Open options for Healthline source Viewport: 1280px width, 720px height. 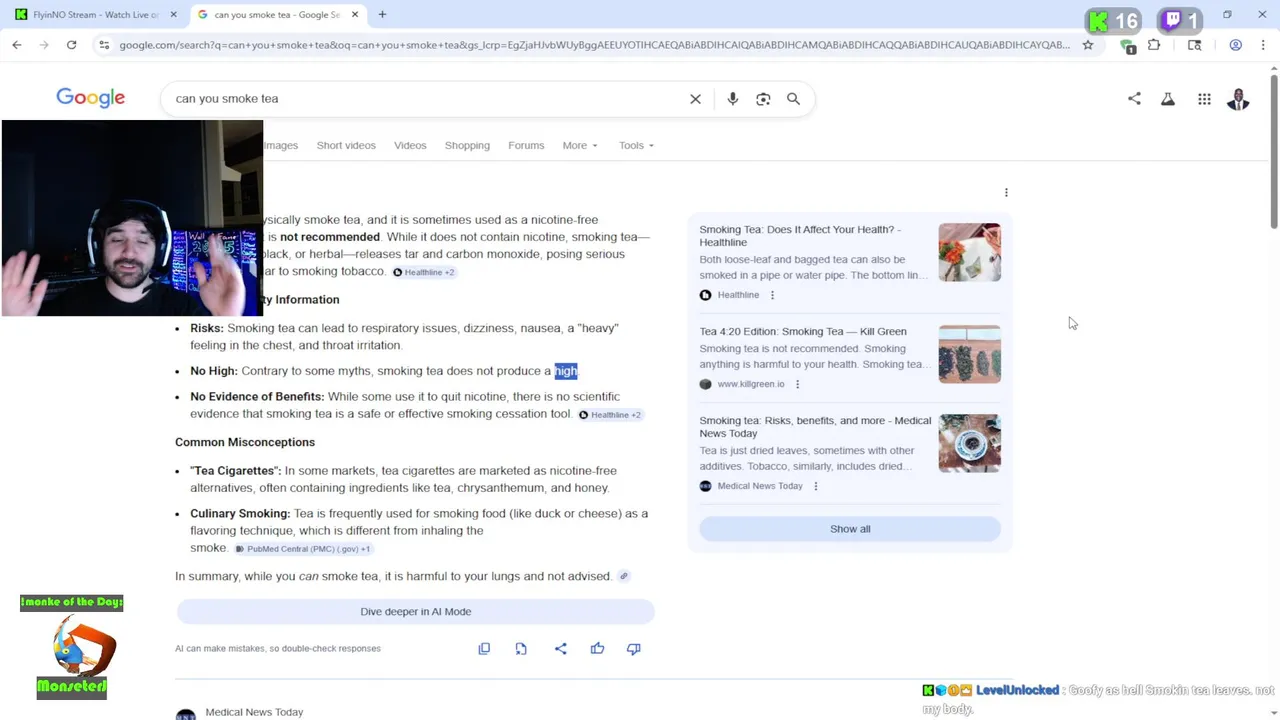pyautogui.click(x=772, y=295)
